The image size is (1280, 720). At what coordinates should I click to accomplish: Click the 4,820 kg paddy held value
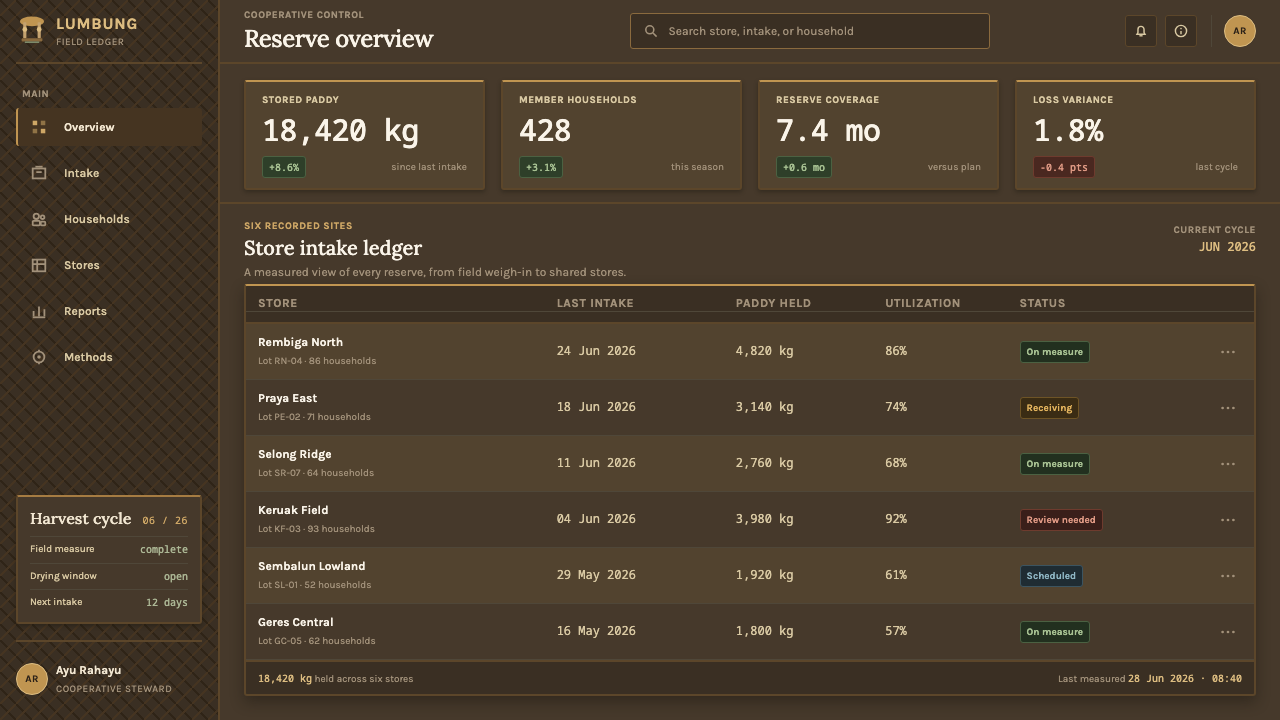[x=764, y=351]
